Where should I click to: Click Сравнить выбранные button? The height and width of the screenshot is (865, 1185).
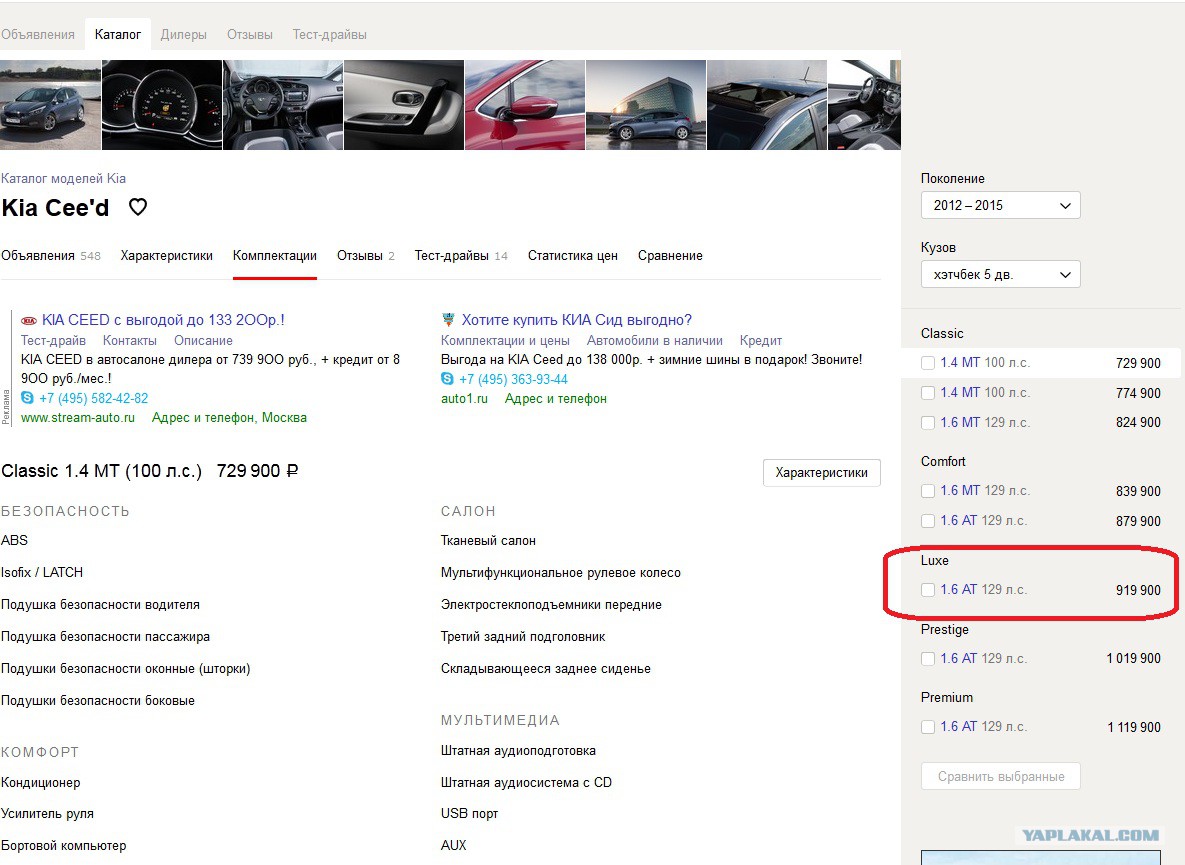(1001, 777)
